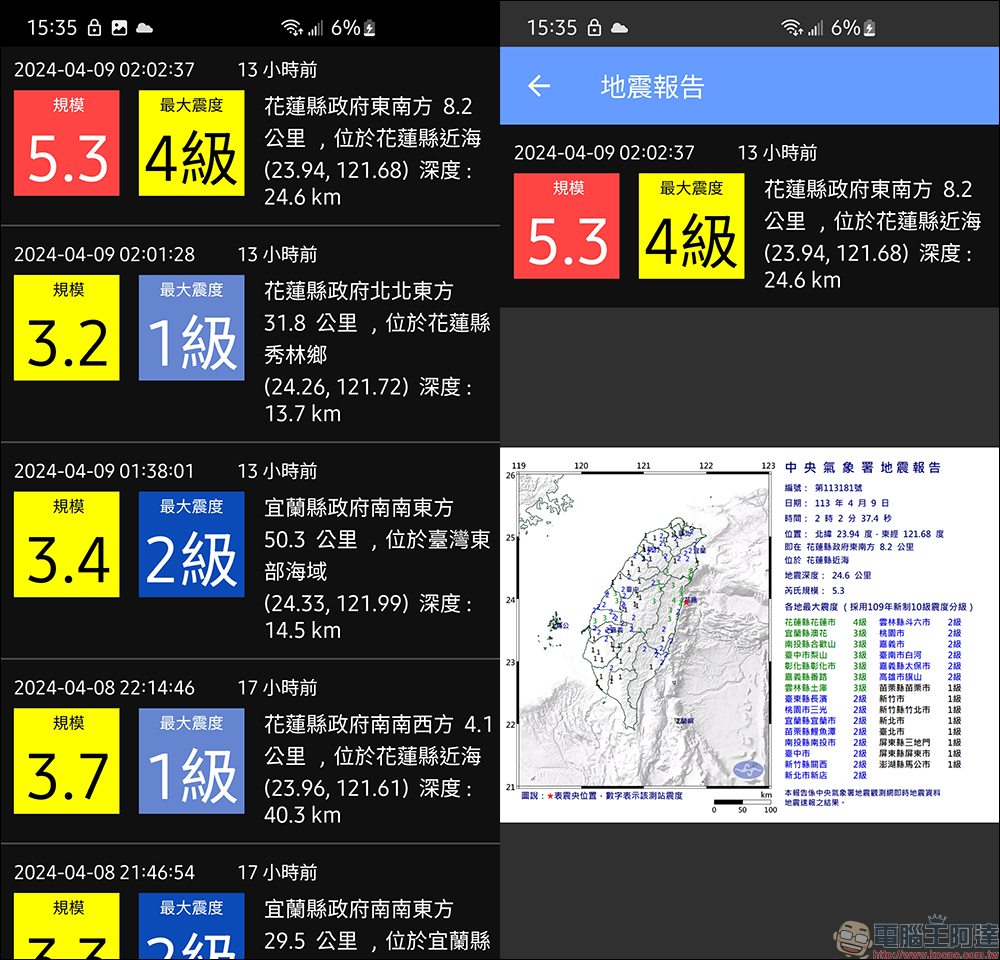This screenshot has width=1000, height=960.
Task: Select the 2024-04-08 22:14:46 timestamp
Action: point(104,688)
